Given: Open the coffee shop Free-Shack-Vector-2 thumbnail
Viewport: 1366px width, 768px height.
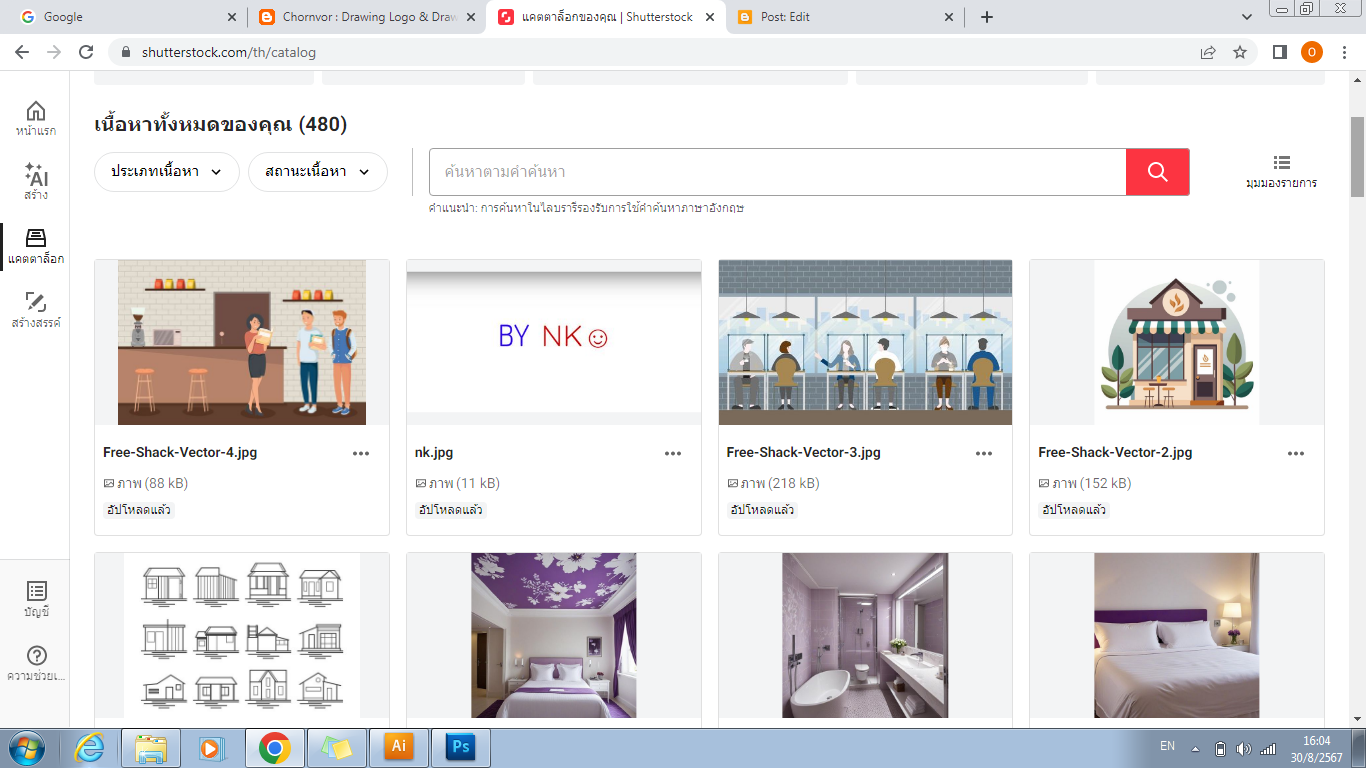Looking at the screenshot, I should click(1177, 343).
